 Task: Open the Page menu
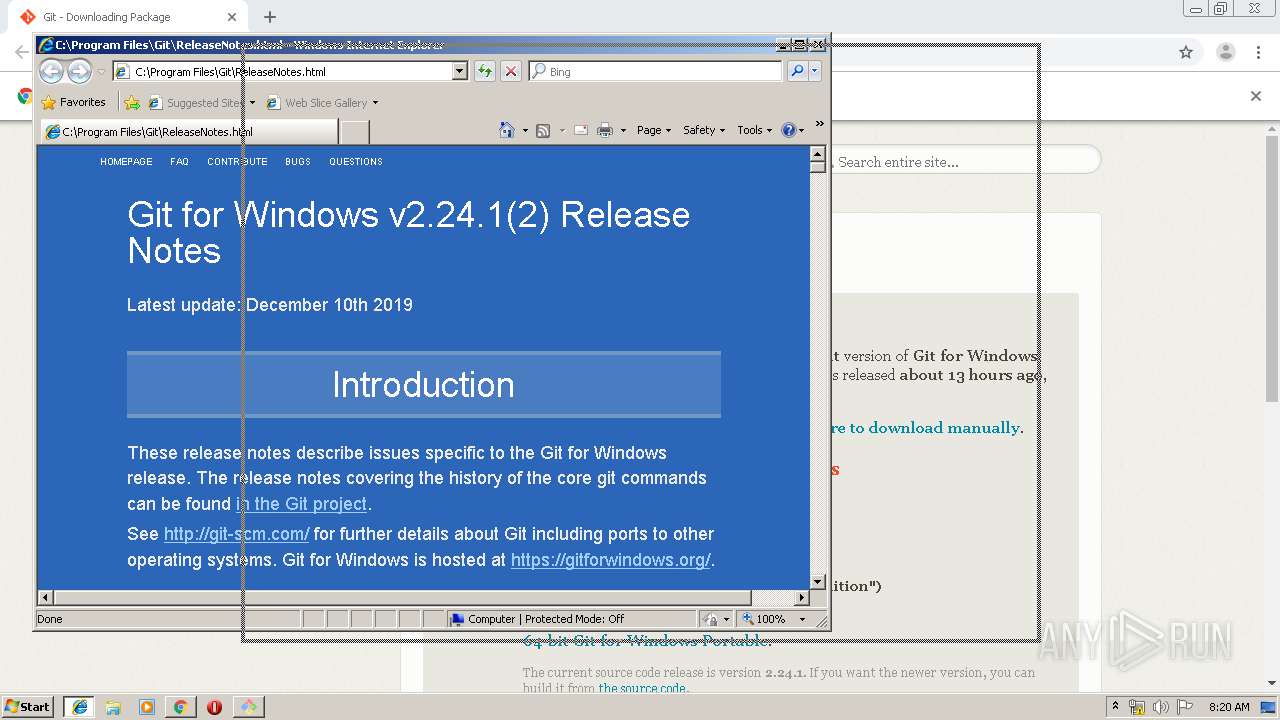(654, 130)
